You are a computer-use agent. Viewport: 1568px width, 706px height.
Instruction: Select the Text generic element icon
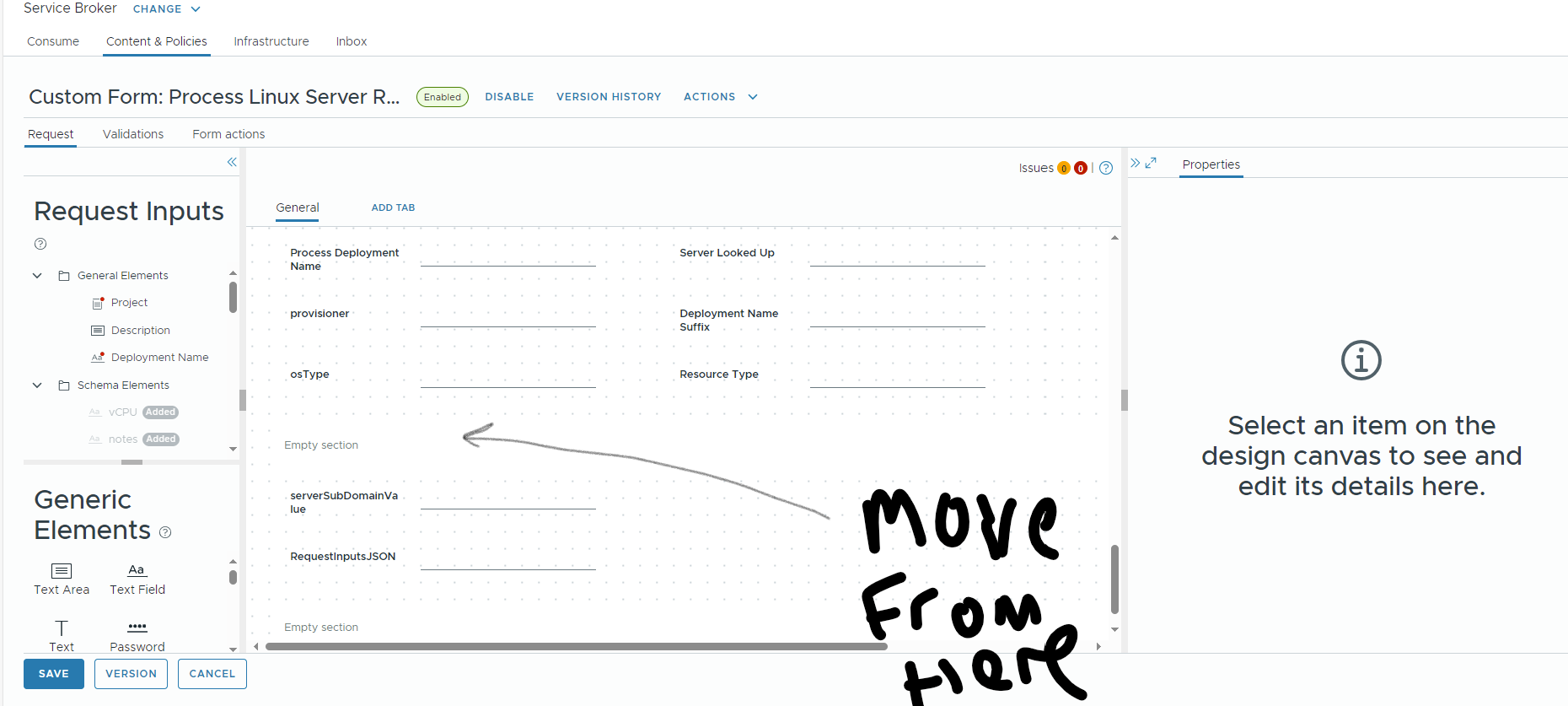tap(62, 628)
